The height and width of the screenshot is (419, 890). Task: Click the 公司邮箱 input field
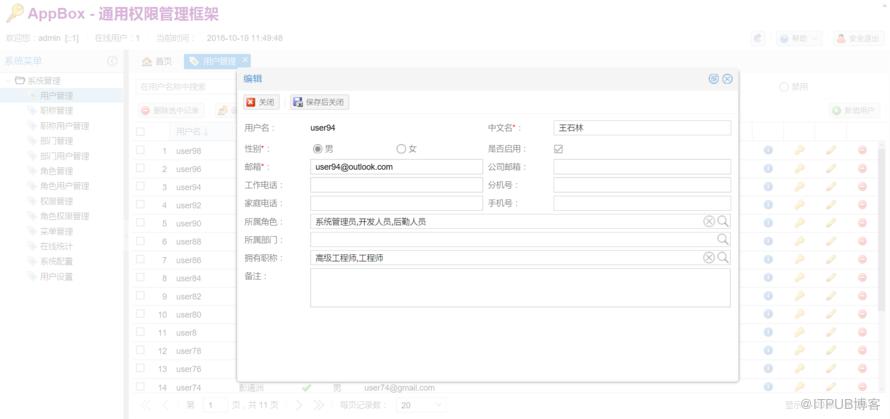tap(642, 167)
